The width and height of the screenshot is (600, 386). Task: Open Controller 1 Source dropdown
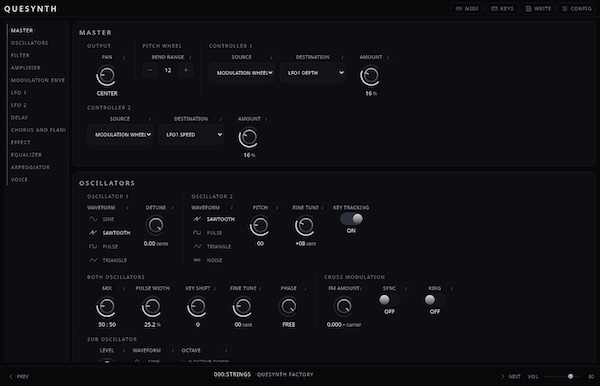242,73
